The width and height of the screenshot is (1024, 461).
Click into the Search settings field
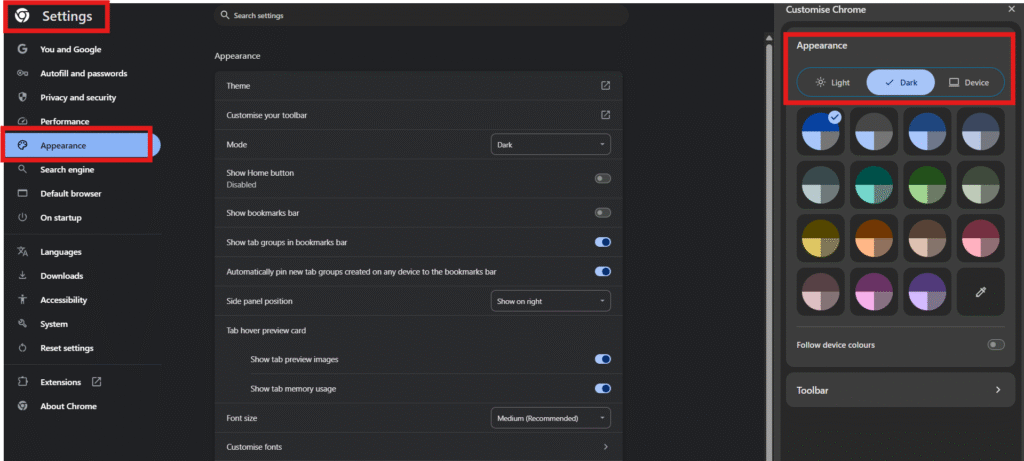tap(421, 15)
